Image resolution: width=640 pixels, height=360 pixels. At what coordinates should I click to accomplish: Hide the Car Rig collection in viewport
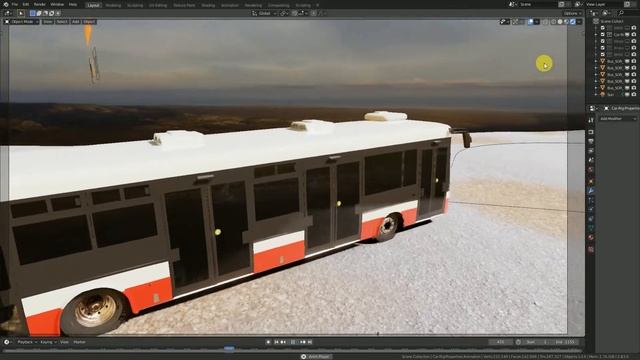tap(627, 35)
